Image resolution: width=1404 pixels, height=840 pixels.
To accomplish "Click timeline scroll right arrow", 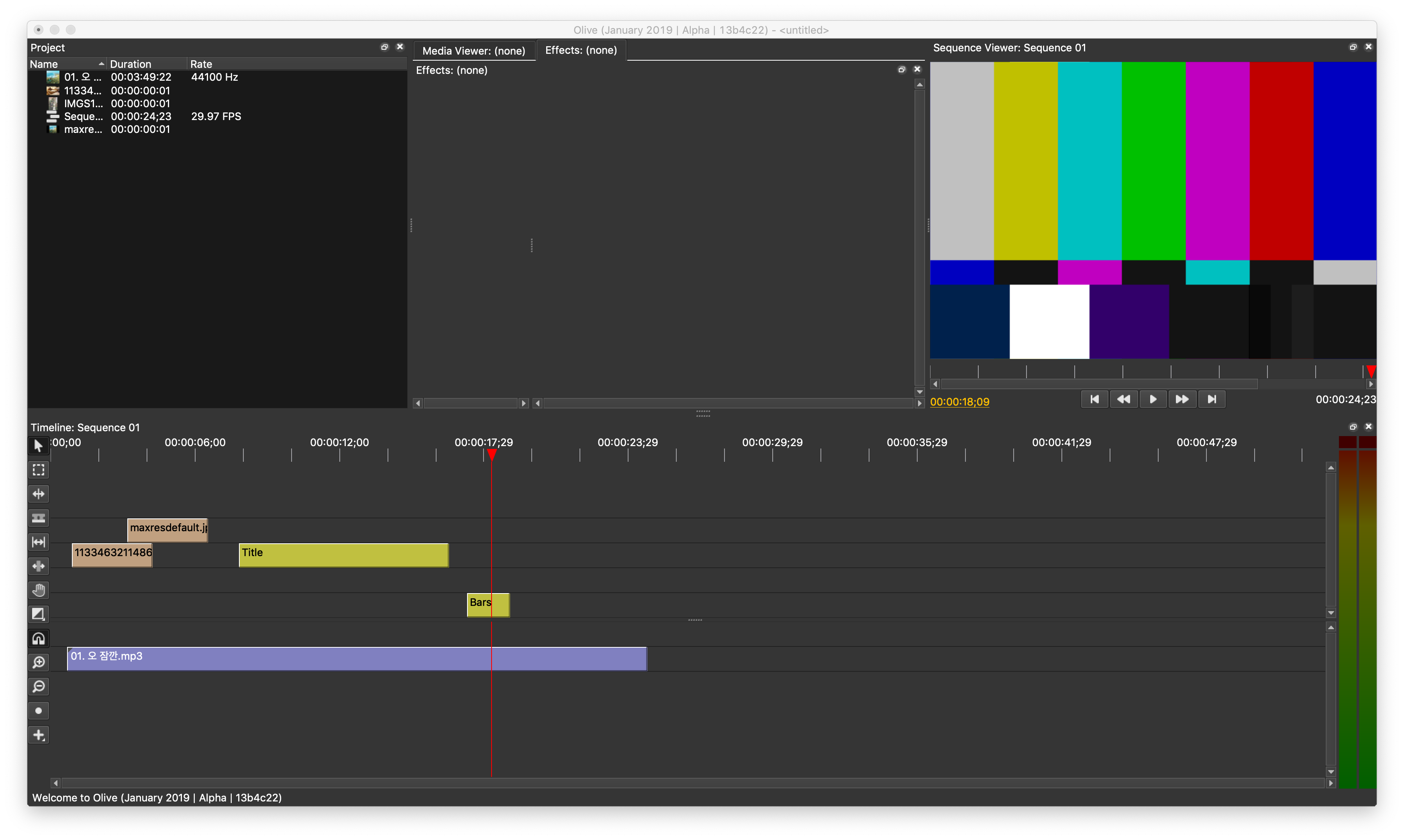I will [x=1332, y=783].
